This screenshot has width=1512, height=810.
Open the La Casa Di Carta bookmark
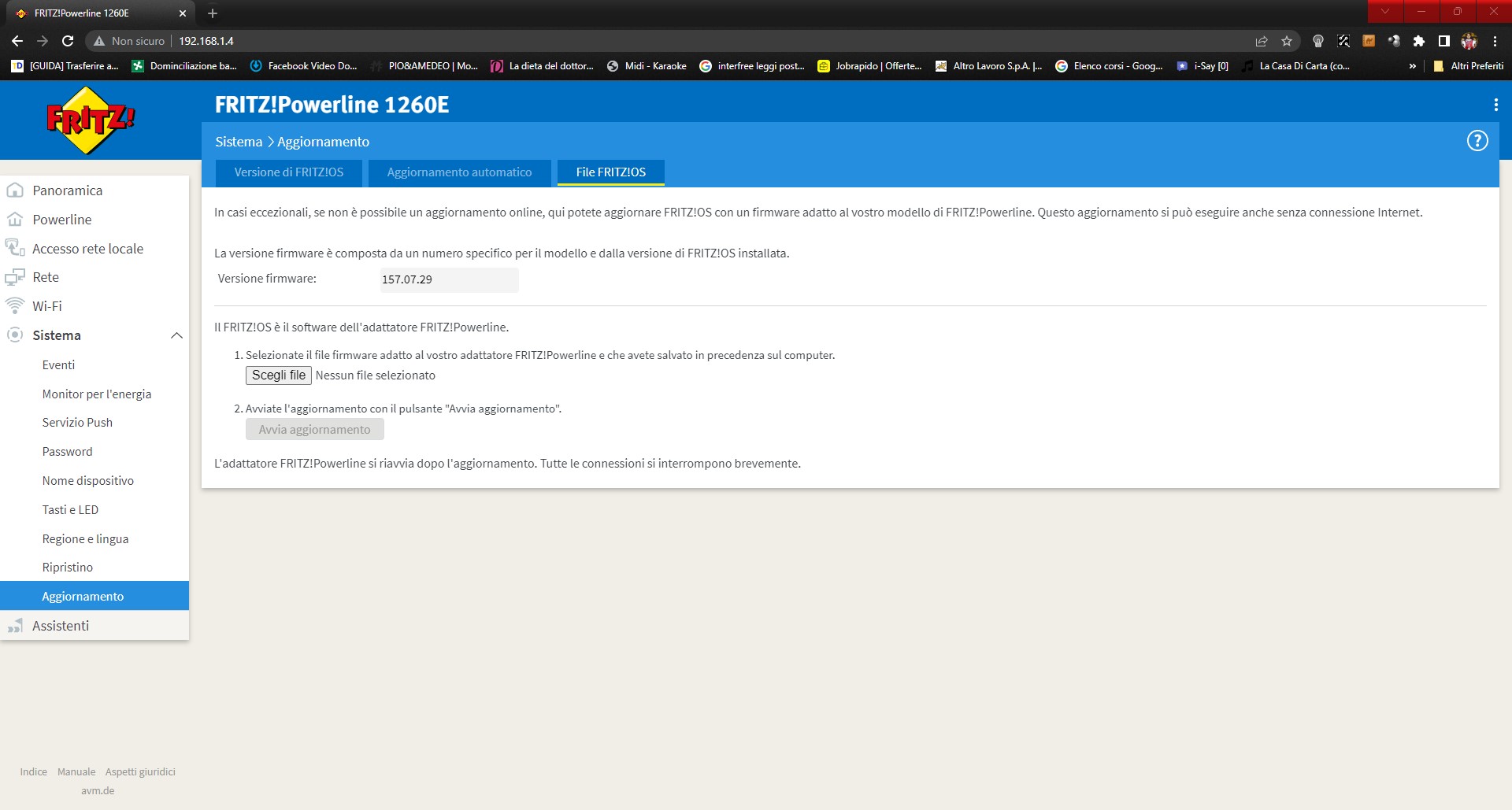pyautogui.click(x=1295, y=66)
